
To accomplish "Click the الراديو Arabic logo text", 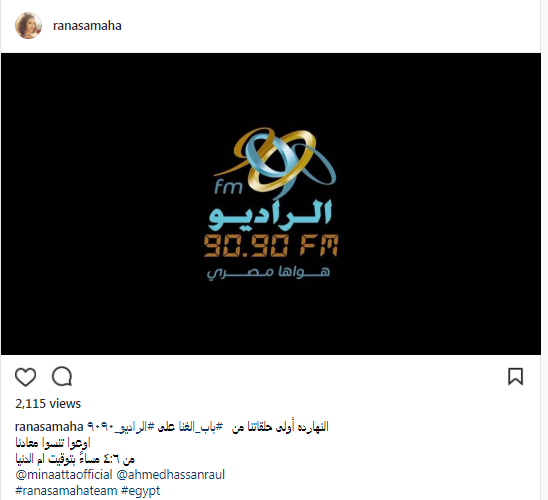I will [270, 213].
